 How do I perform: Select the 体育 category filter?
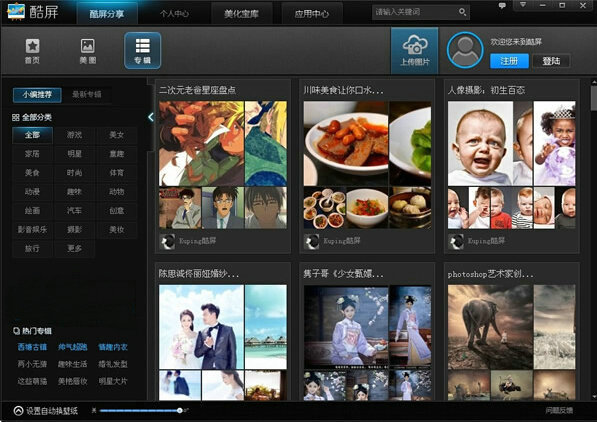(117, 173)
